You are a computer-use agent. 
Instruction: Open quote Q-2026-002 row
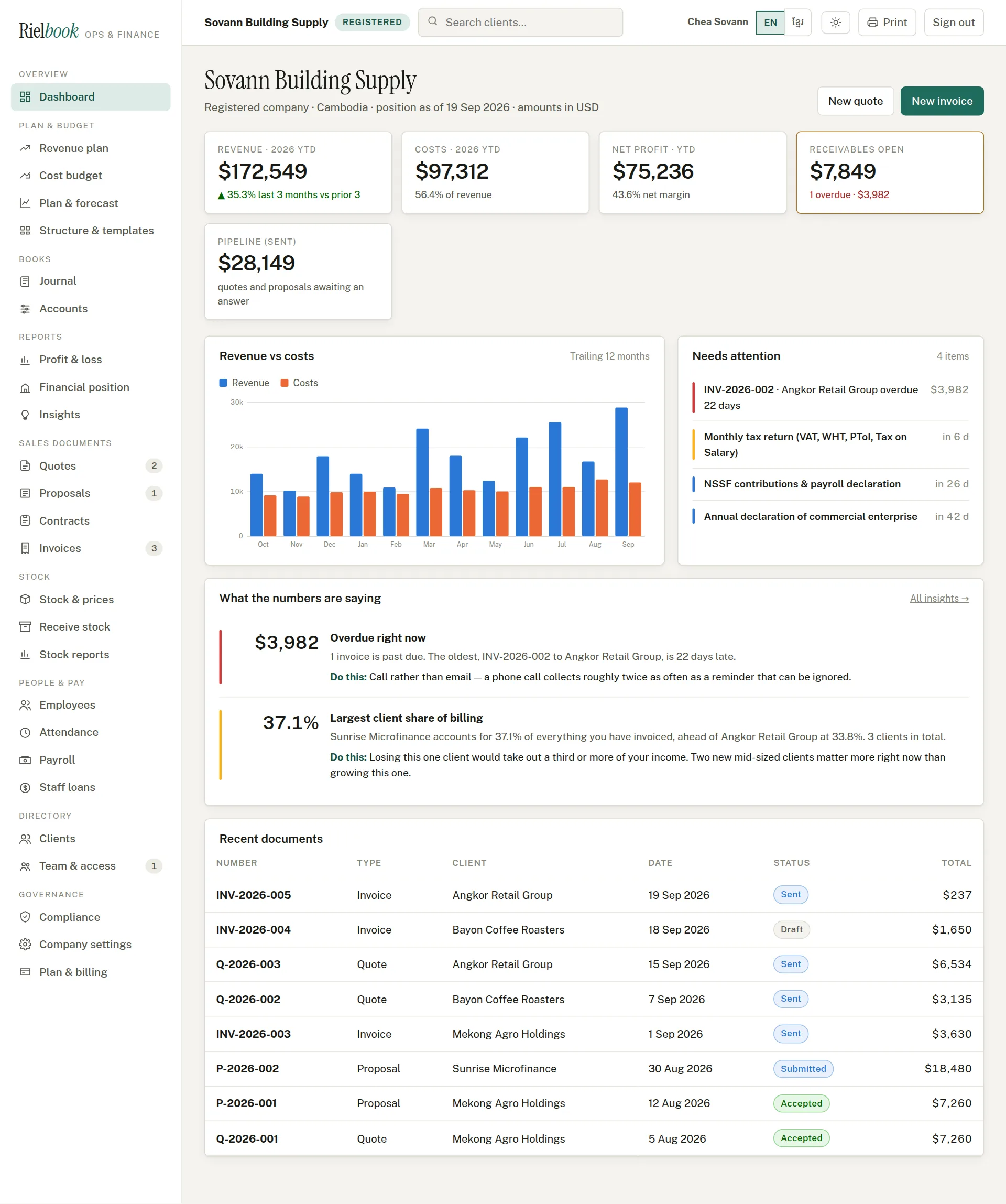click(594, 999)
